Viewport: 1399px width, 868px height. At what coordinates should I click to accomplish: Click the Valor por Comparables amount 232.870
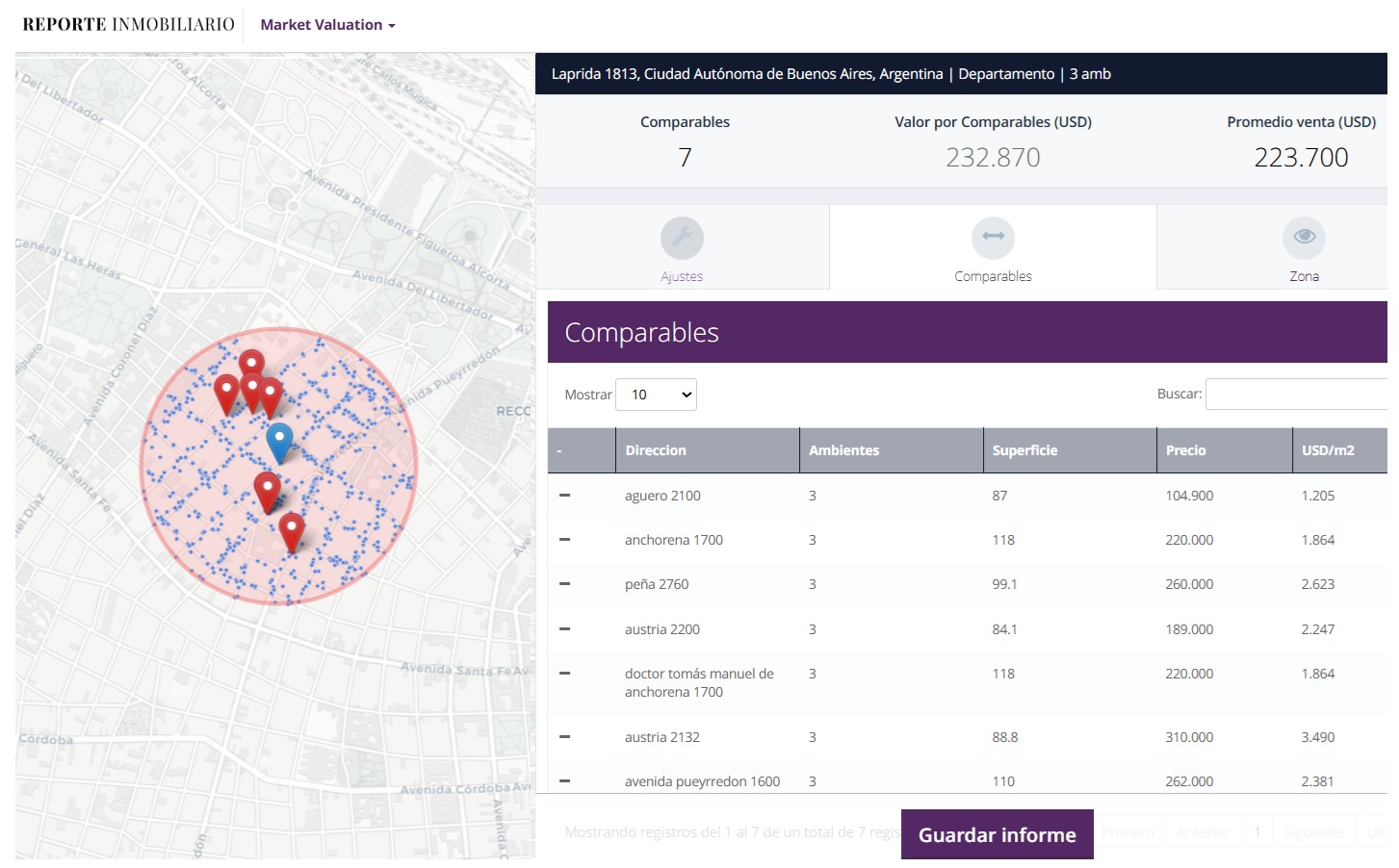(993, 157)
